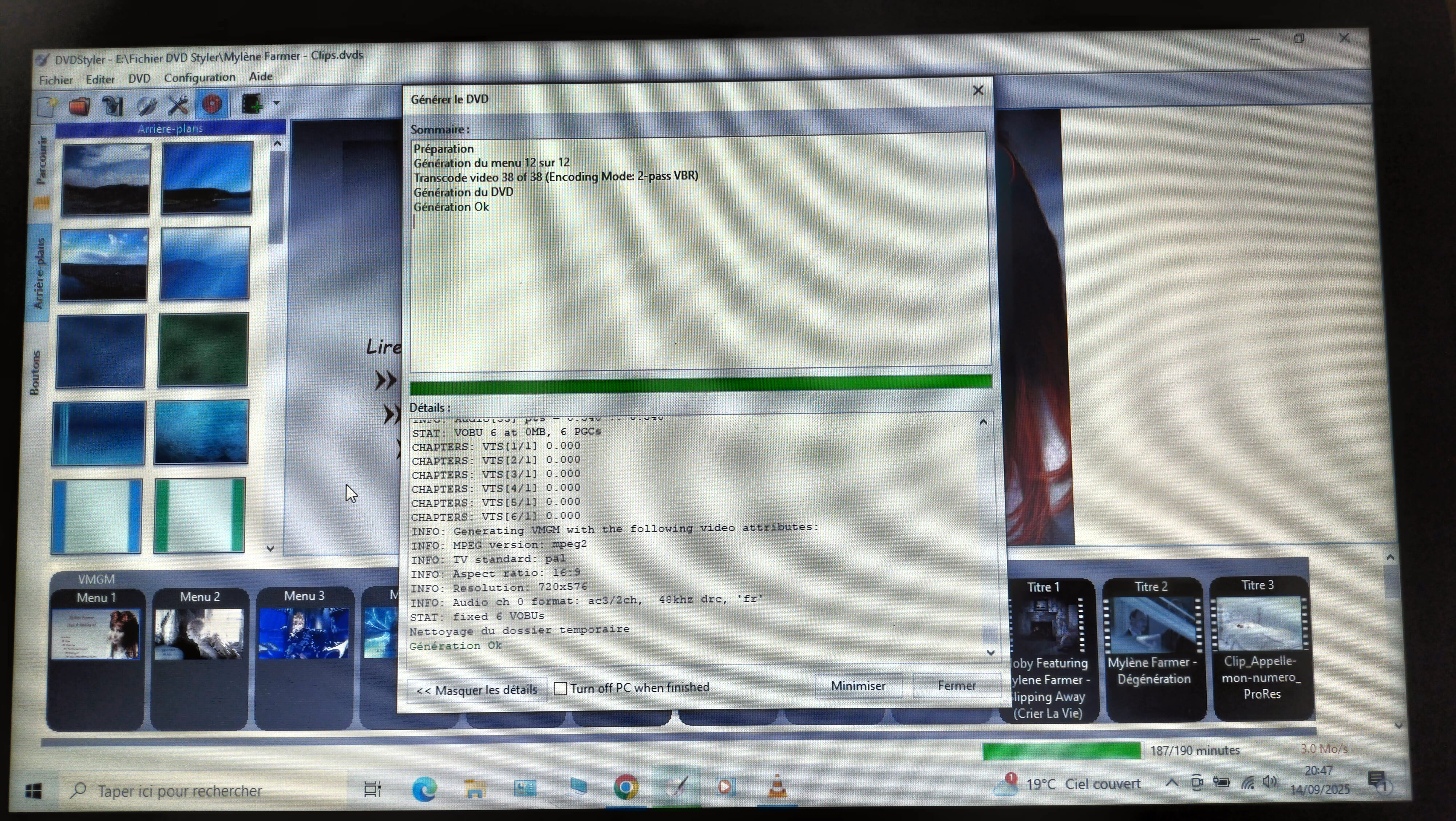This screenshot has height=821, width=1456.
Task: Expand the Add file dropdown arrow
Action: (276, 103)
